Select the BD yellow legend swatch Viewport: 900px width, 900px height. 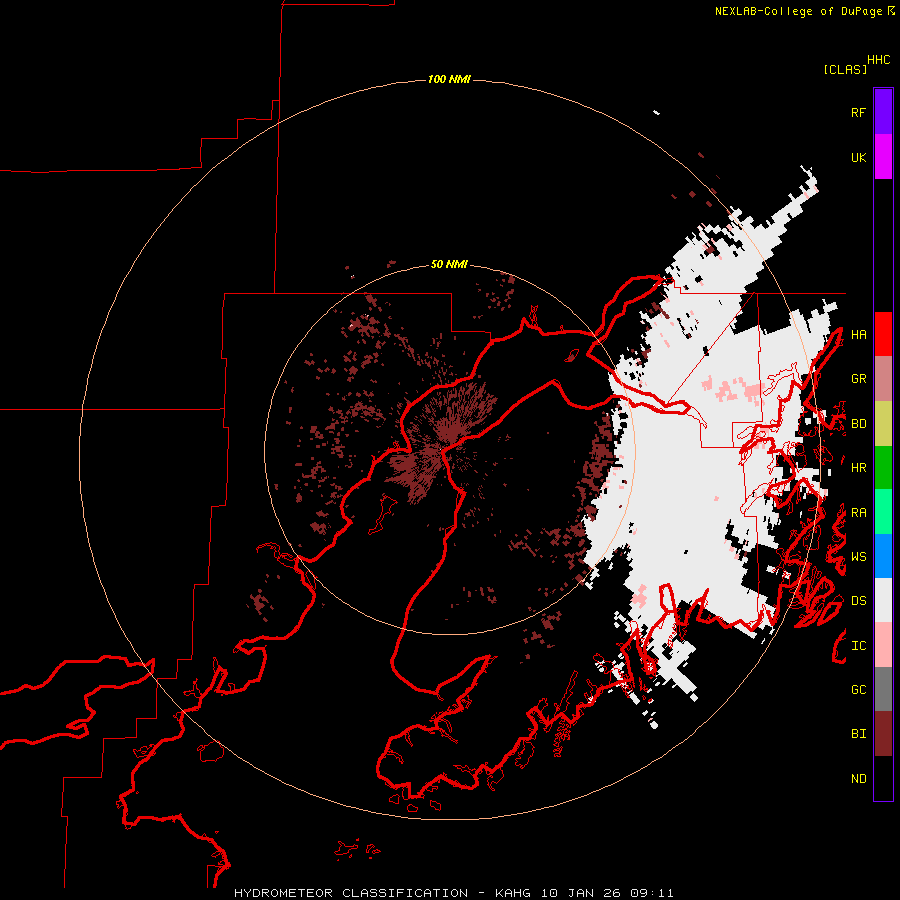pyautogui.click(x=883, y=424)
